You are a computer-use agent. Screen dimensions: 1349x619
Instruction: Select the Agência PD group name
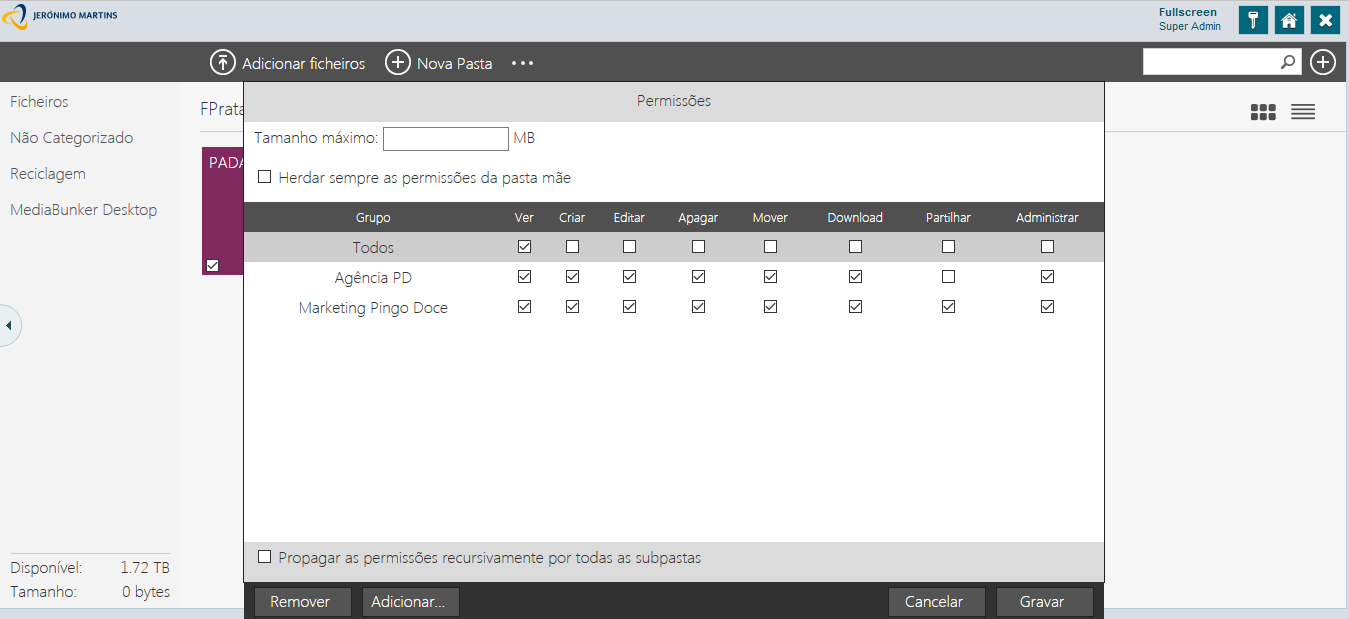[x=373, y=277]
